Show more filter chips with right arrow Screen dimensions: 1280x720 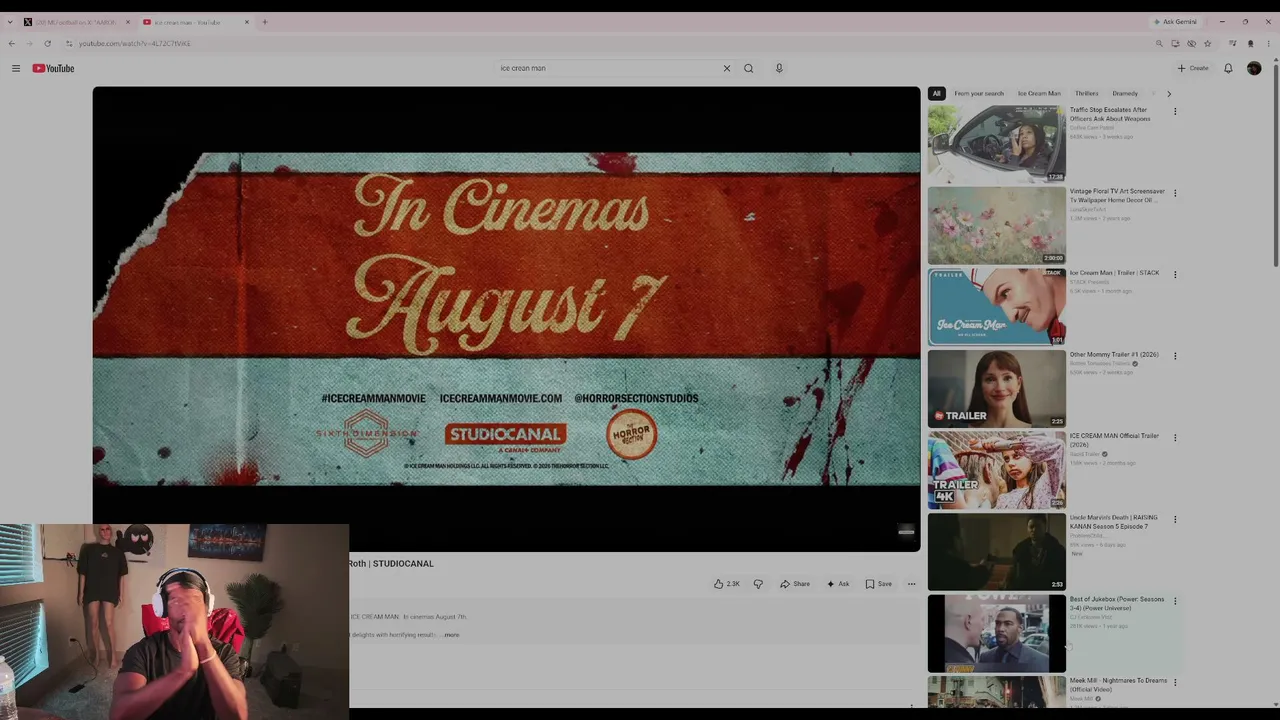(x=1168, y=94)
